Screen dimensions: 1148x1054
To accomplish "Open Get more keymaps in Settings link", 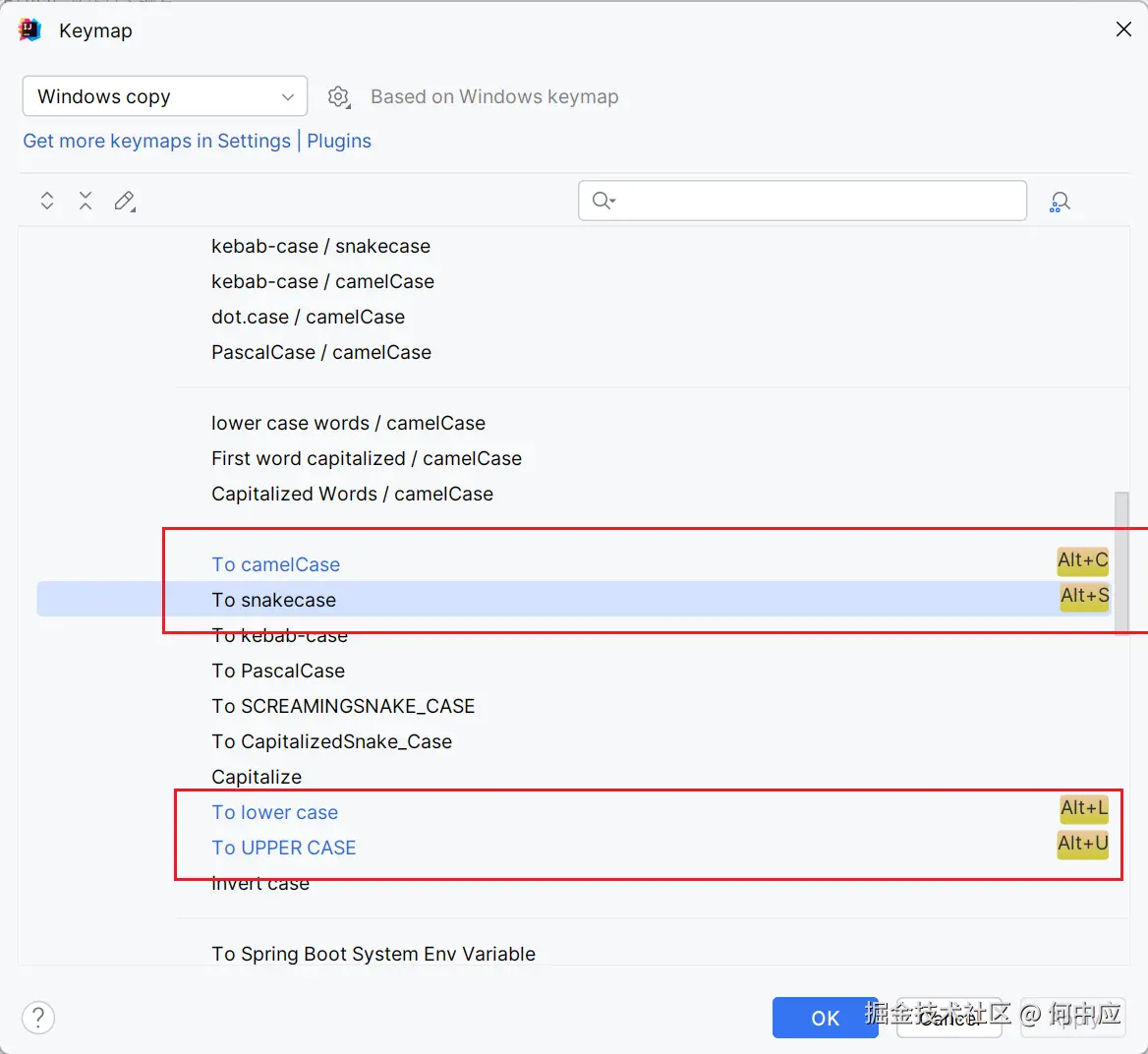I will [x=156, y=141].
